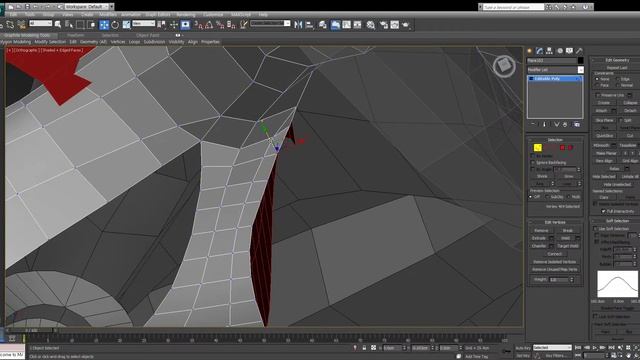
Task: Open the Customize menu
Action: point(213,15)
